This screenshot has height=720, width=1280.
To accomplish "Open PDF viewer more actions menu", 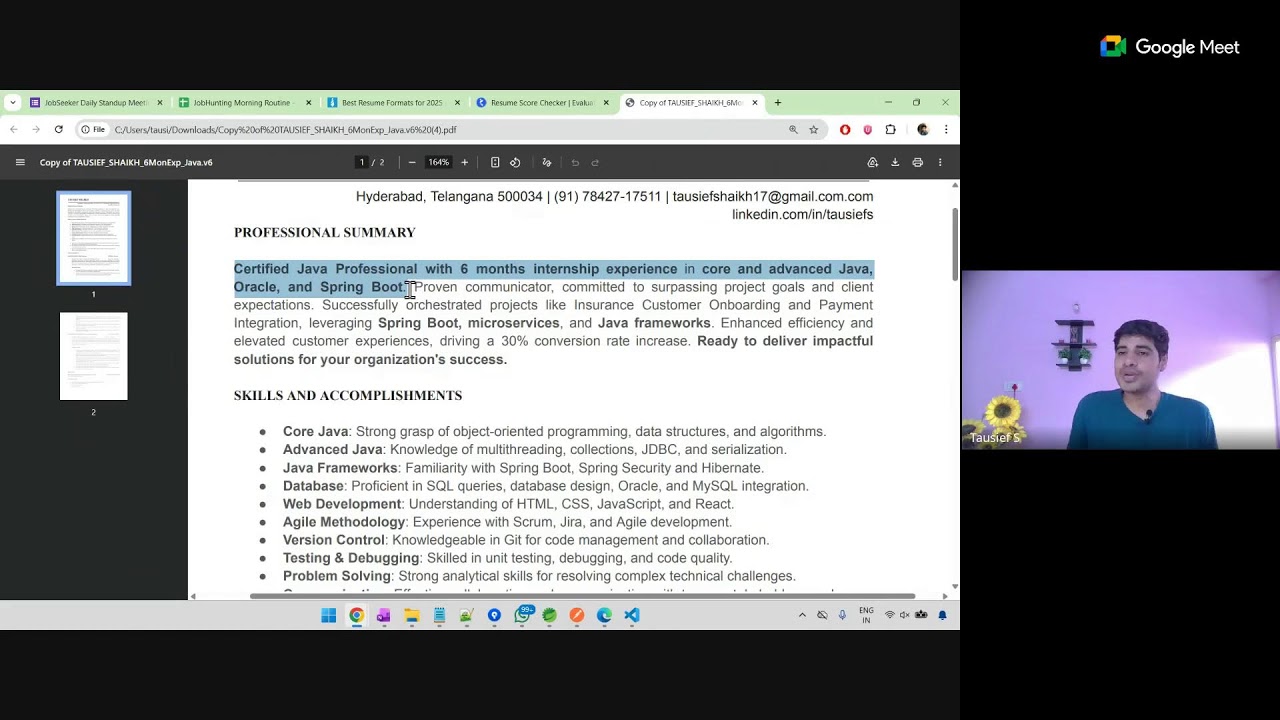I will 940,162.
